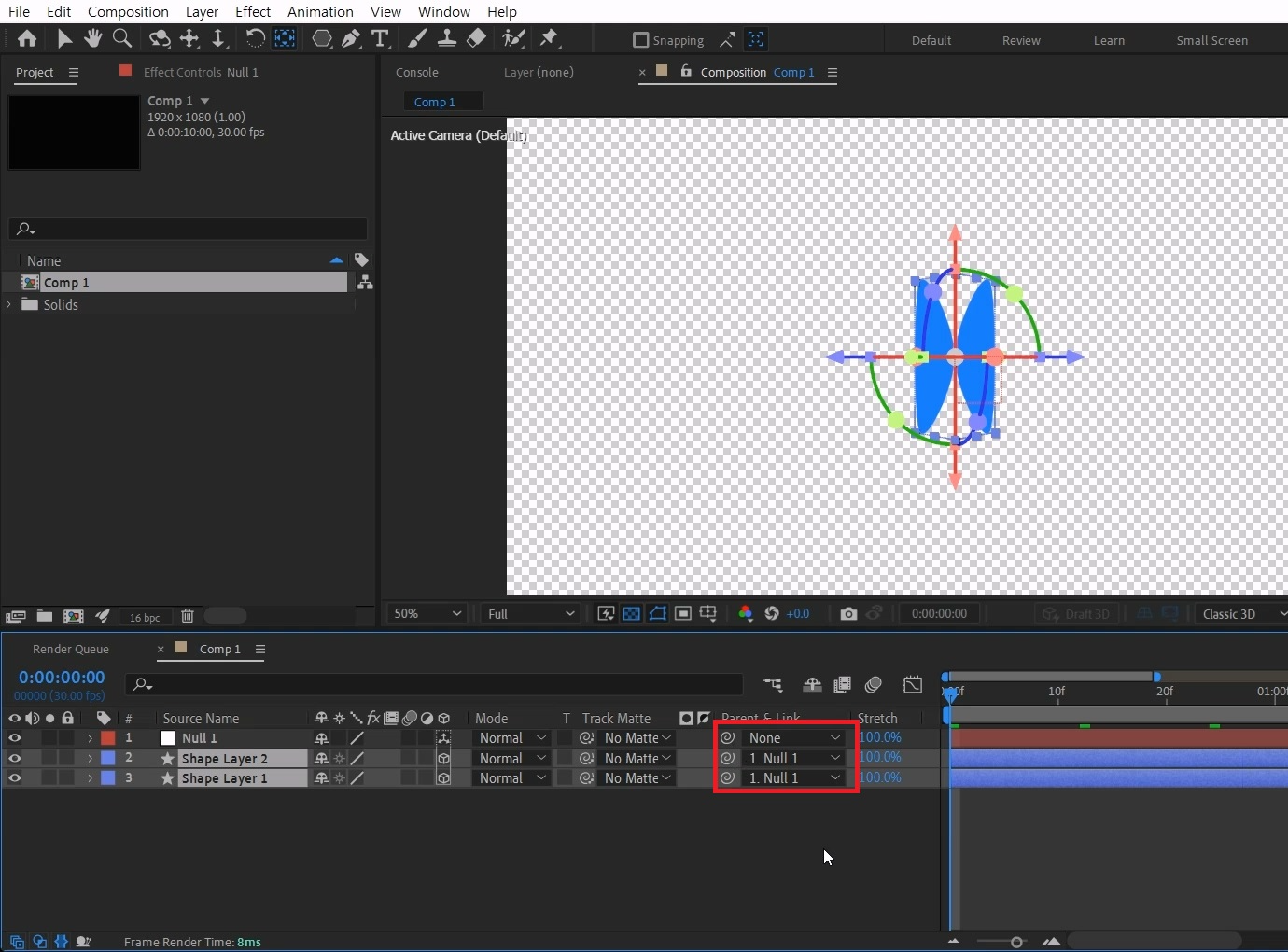Screen dimensions: 1288x952
Task: Click the 0:00:00:00 current time display
Action: 62,678
